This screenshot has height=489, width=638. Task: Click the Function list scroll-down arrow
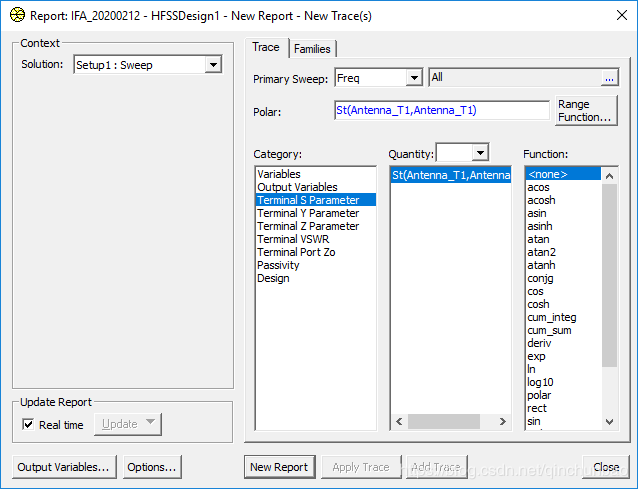tap(610, 422)
